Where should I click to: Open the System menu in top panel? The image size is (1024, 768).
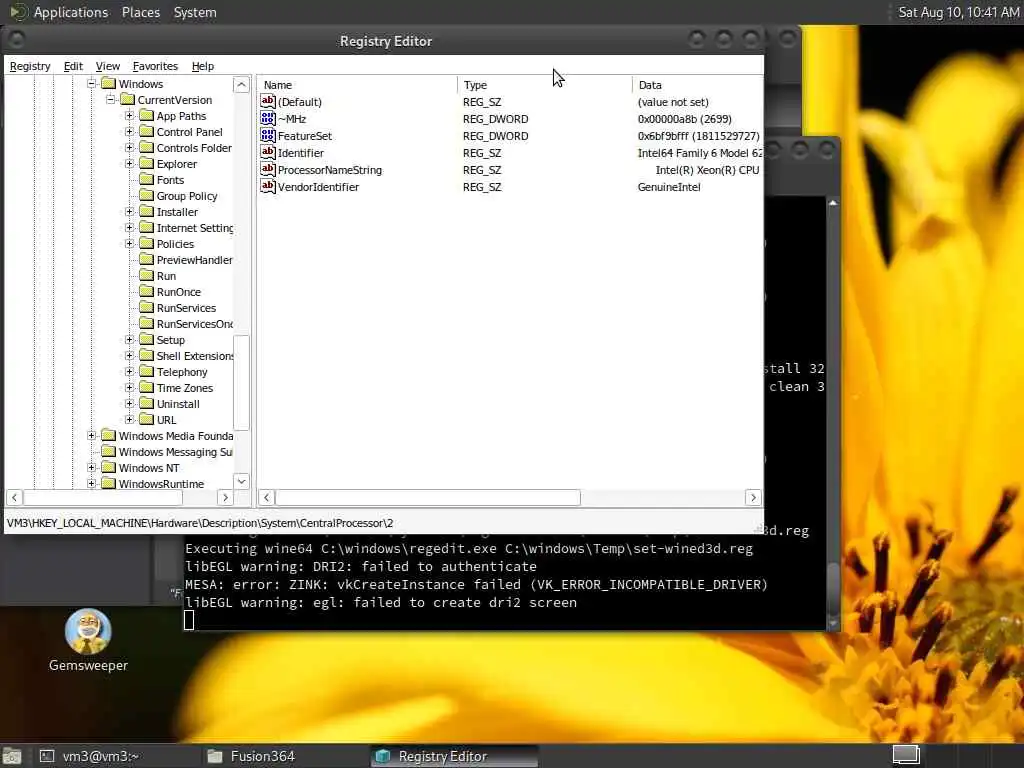[x=195, y=12]
